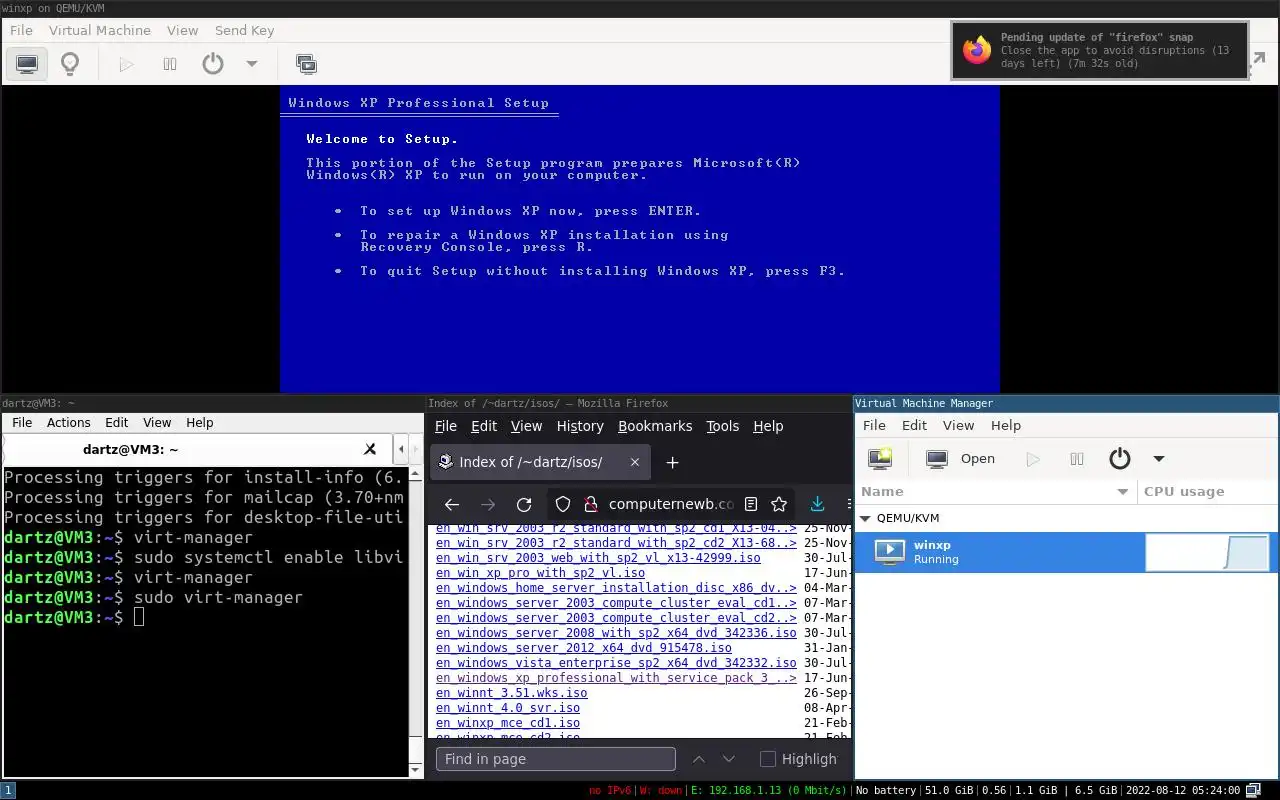Open the manage VM snapshots icon
1280x800 pixels.
point(306,64)
